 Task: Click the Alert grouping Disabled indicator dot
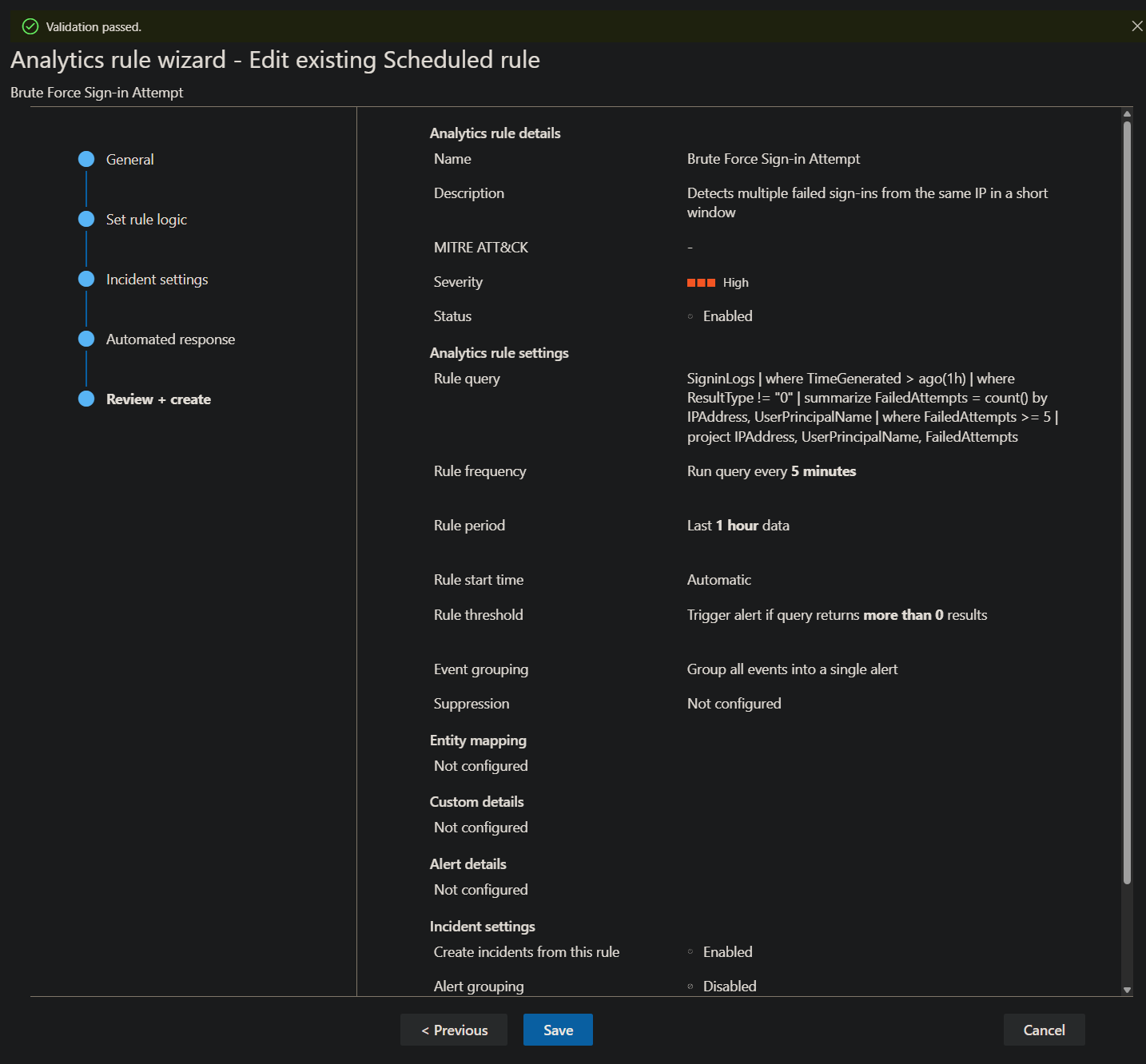pyautogui.click(x=690, y=987)
